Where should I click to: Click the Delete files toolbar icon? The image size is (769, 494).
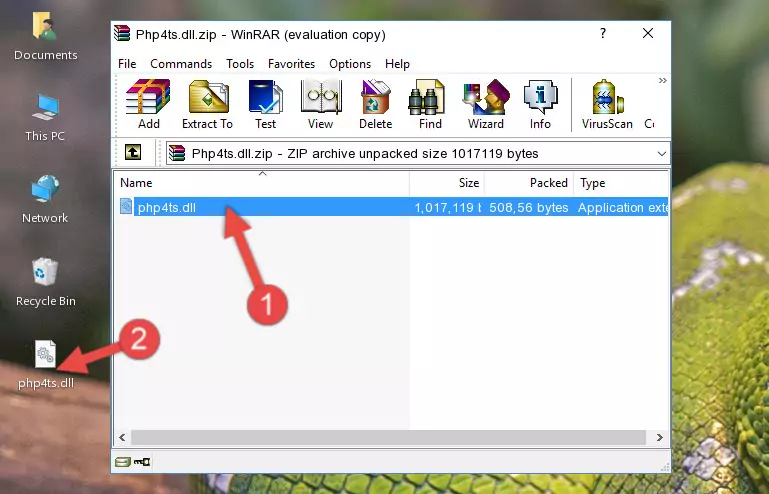tap(376, 104)
